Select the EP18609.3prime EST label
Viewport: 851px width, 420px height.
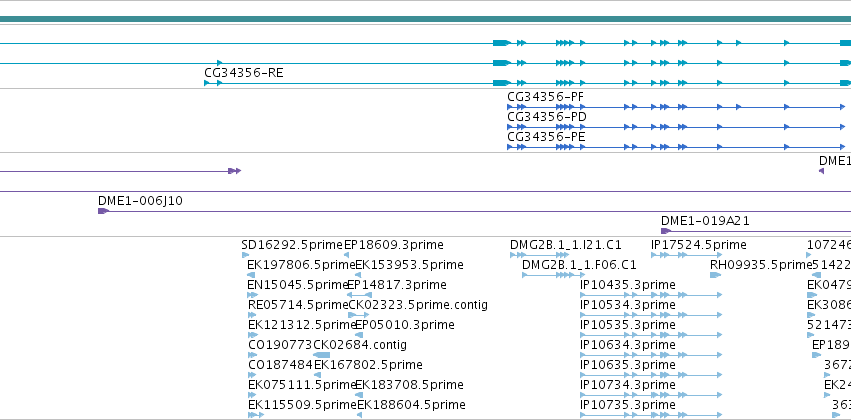pyautogui.click(x=393, y=245)
